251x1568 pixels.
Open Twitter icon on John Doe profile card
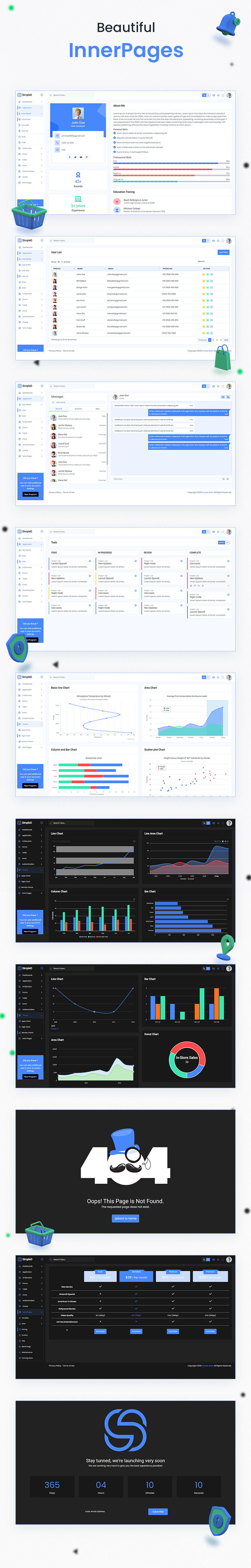pos(75,157)
